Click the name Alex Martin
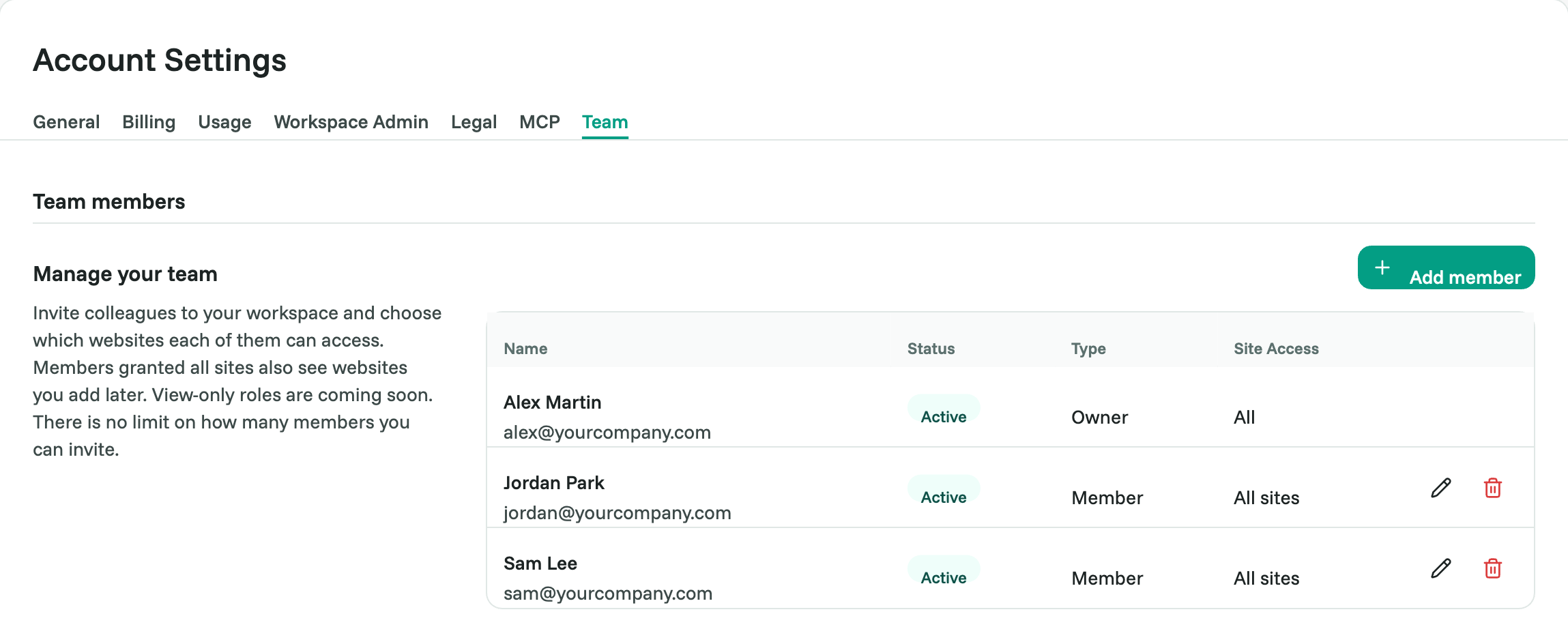 (552, 403)
